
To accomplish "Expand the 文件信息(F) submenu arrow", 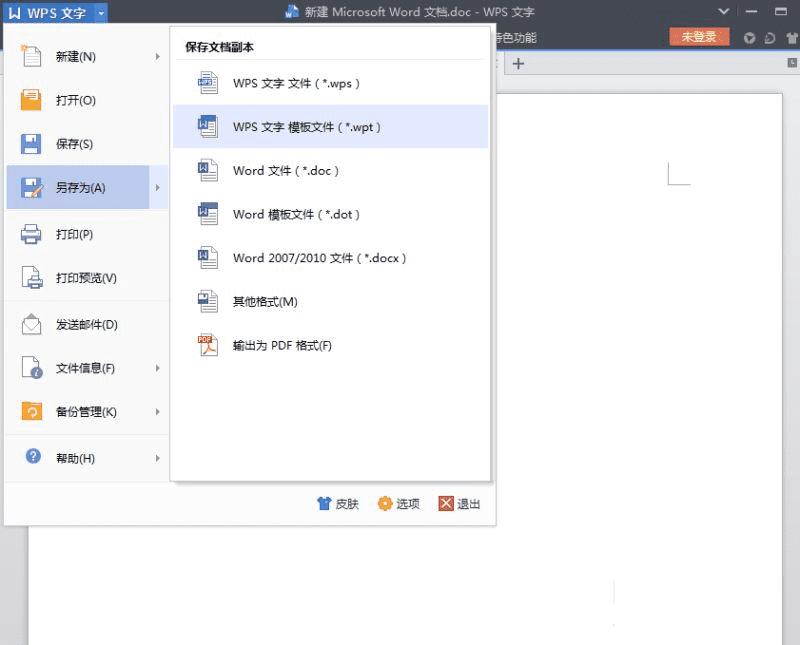I will pyautogui.click(x=158, y=368).
